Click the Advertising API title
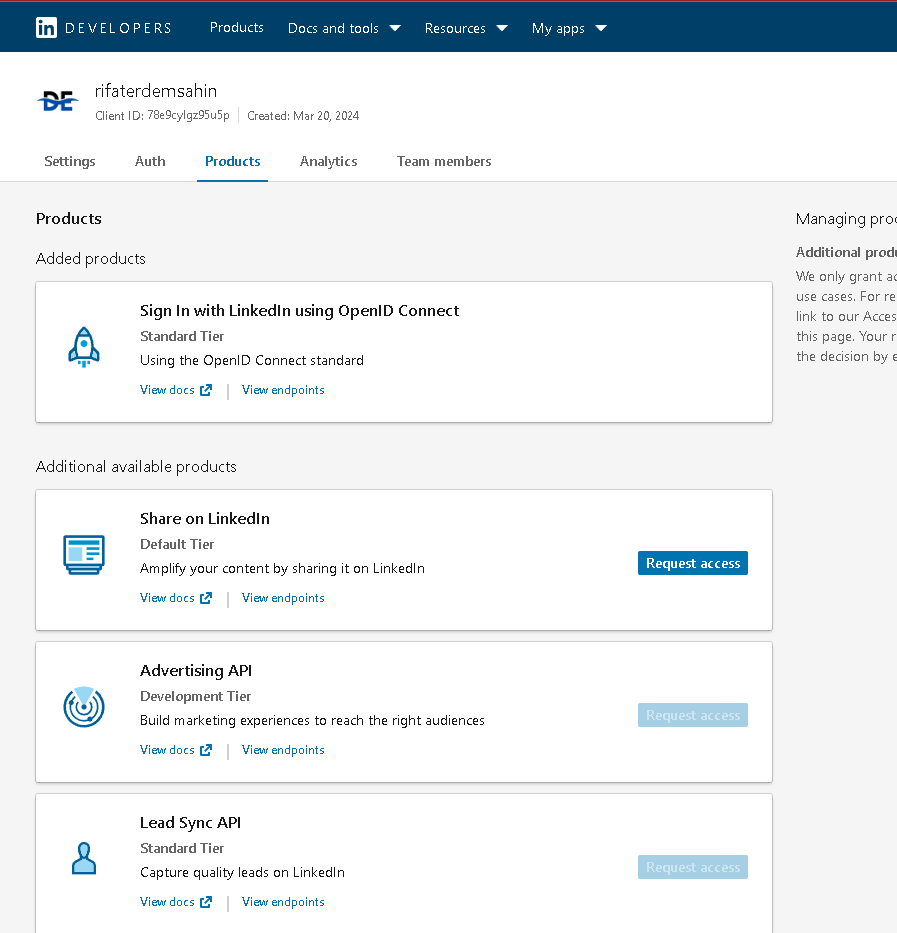Screen dimensions: 897x933 (x=196, y=671)
